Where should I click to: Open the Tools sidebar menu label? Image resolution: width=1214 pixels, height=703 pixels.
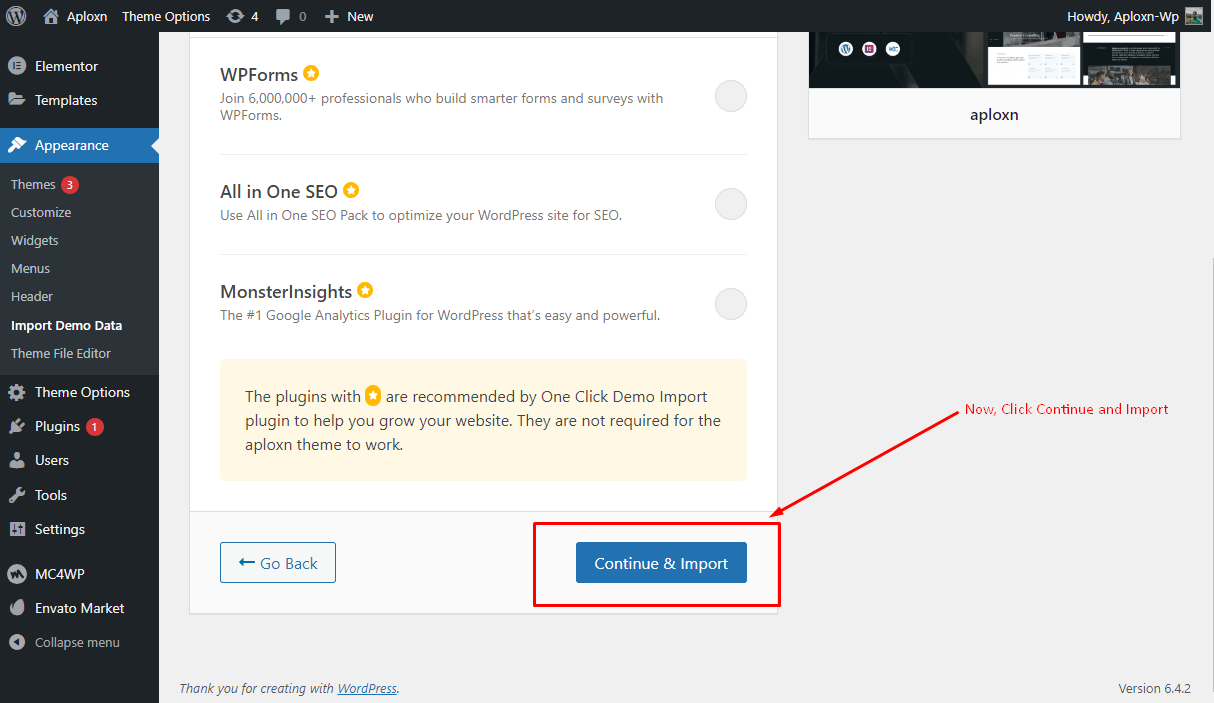click(x=51, y=495)
